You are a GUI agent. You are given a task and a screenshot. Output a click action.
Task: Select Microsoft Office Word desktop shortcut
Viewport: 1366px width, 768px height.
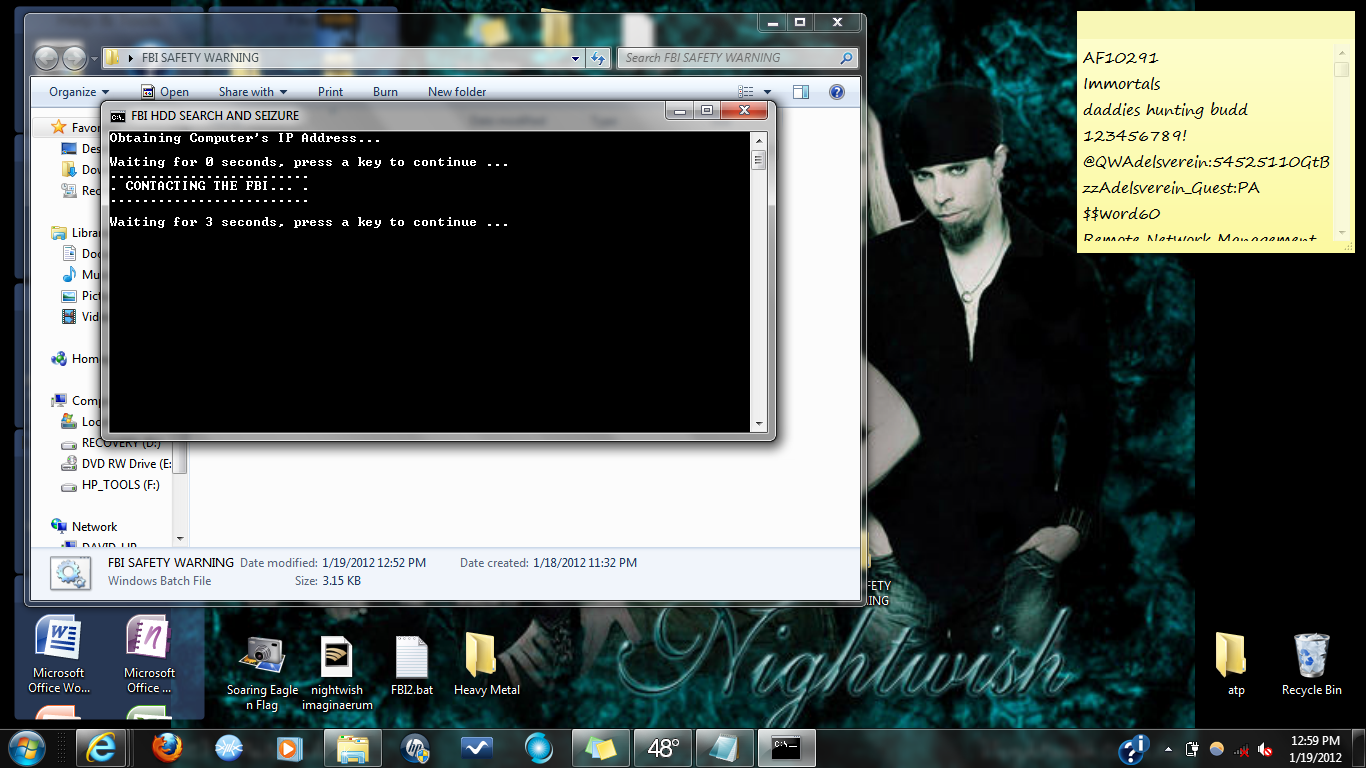(58, 655)
